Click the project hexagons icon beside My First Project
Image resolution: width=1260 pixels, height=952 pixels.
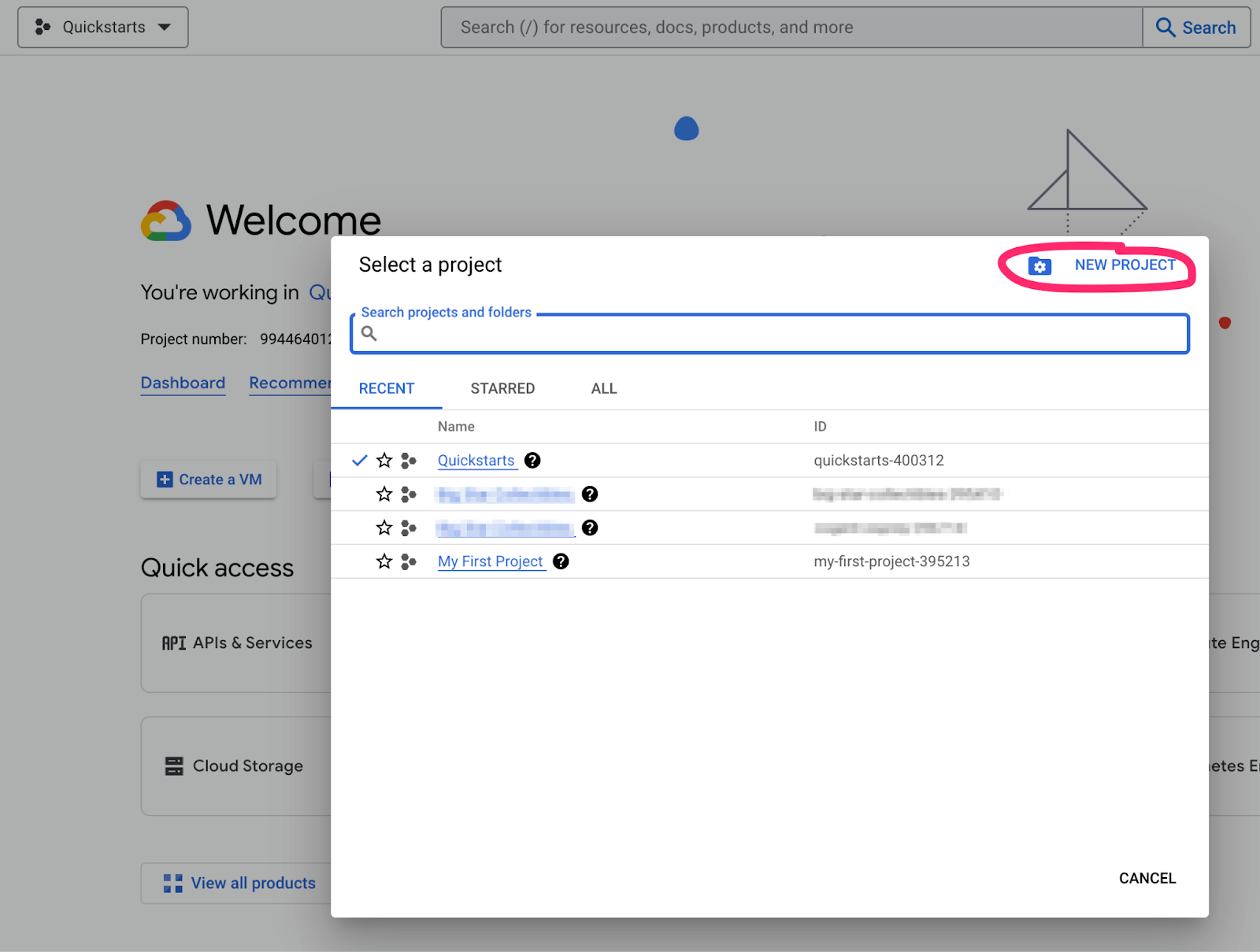(x=409, y=561)
